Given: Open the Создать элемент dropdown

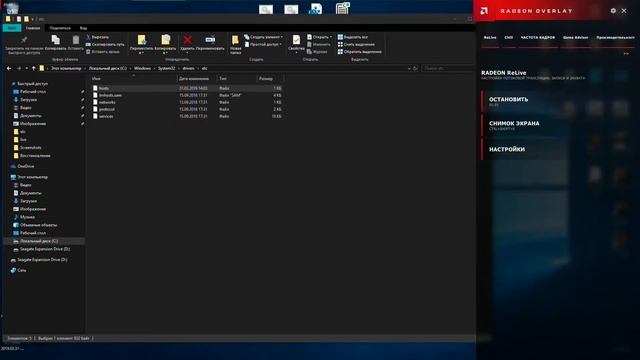Looking at the screenshot, I should pyautogui.click(x=264, y=37).
